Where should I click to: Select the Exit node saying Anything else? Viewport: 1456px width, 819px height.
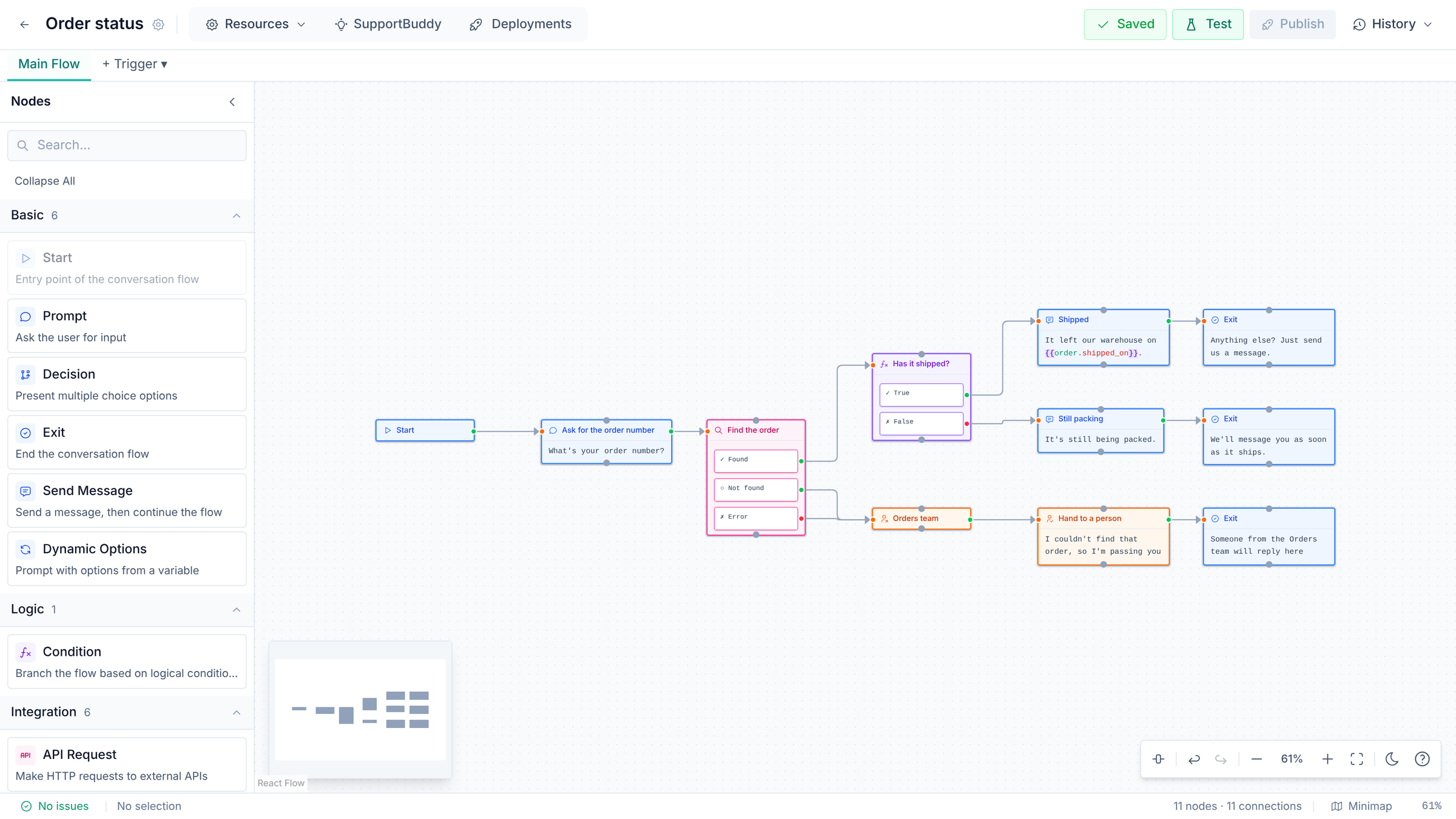[x=1269, y=337]
